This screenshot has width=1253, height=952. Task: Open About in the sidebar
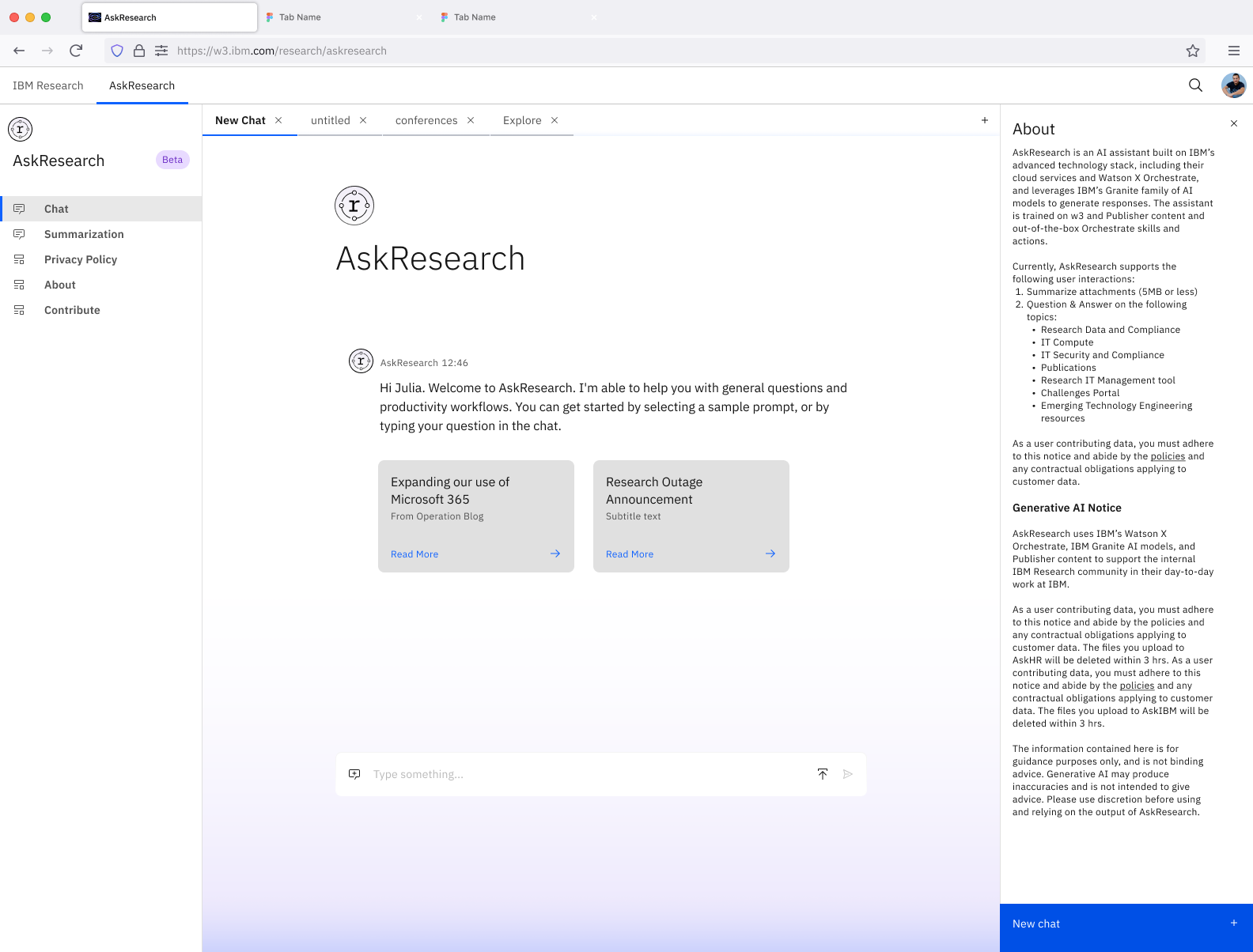pos(101,285)
